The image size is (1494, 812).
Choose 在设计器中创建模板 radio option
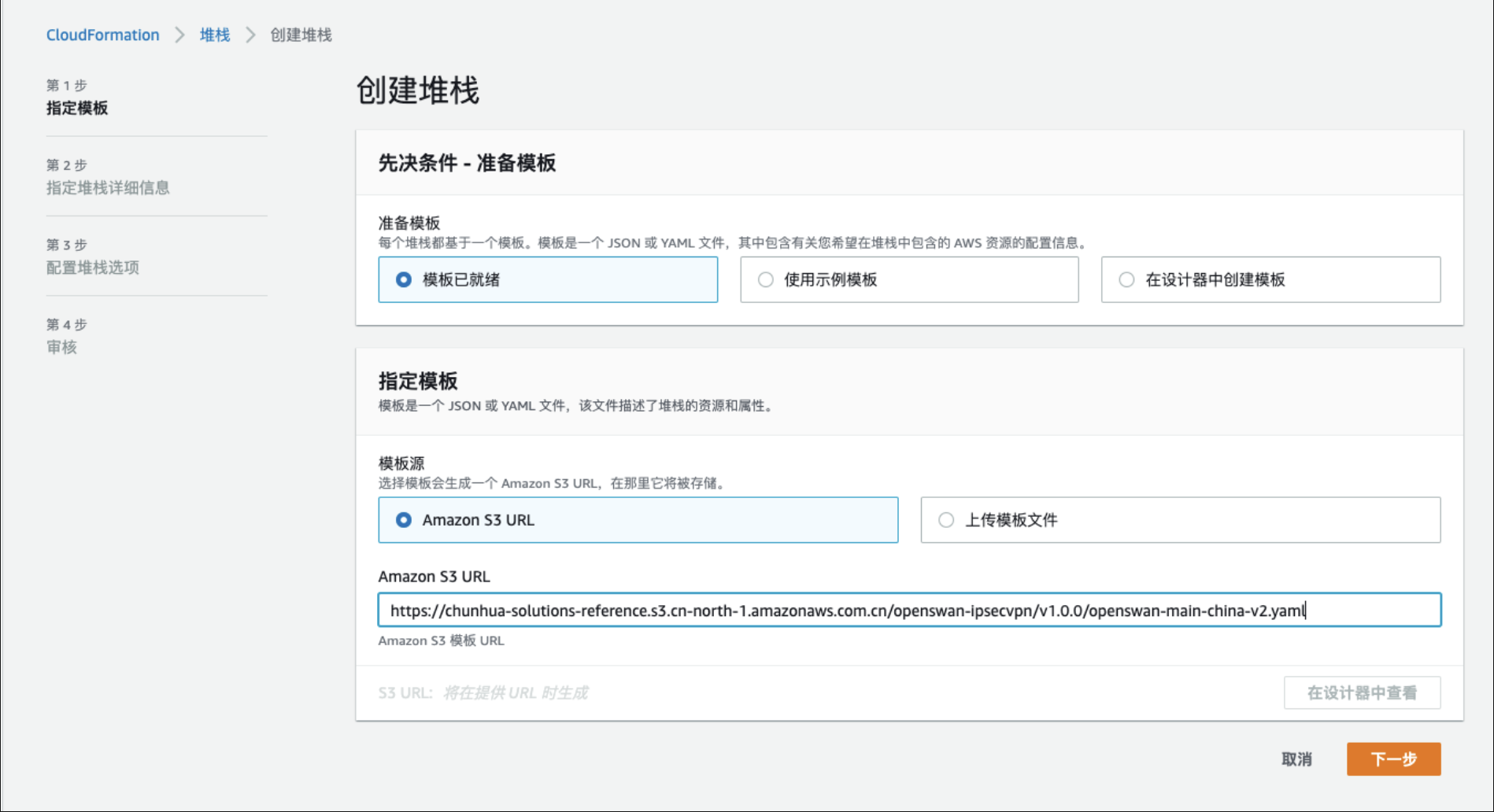1270,279
